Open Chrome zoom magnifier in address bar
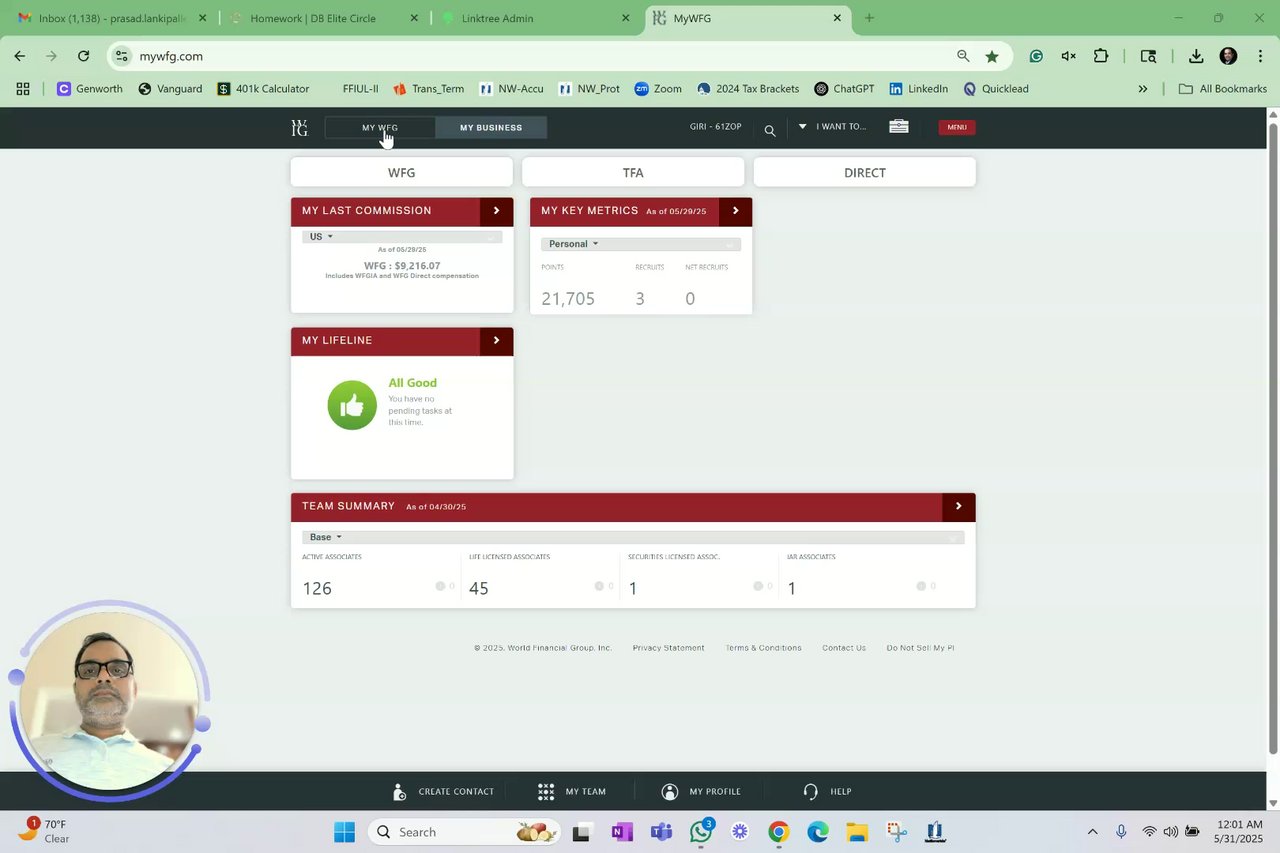 (963, 57)
